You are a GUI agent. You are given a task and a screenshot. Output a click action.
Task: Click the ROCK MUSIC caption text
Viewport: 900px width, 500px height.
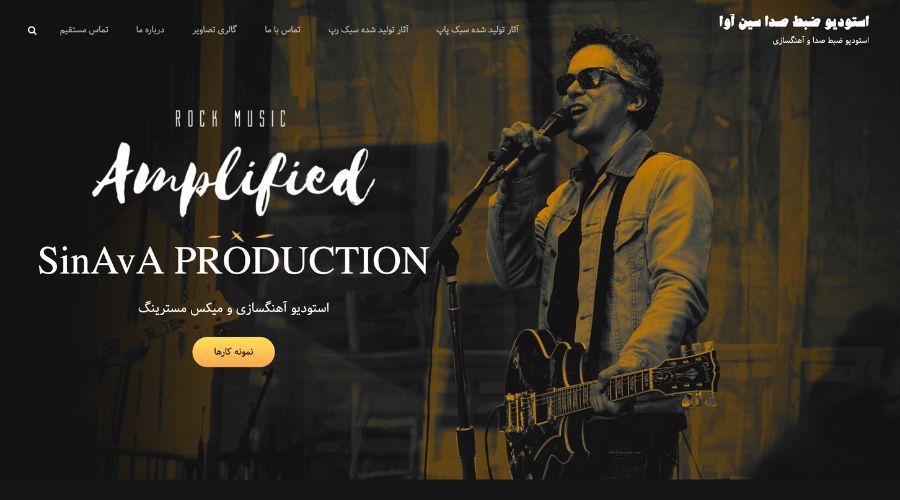pos(231,119)
